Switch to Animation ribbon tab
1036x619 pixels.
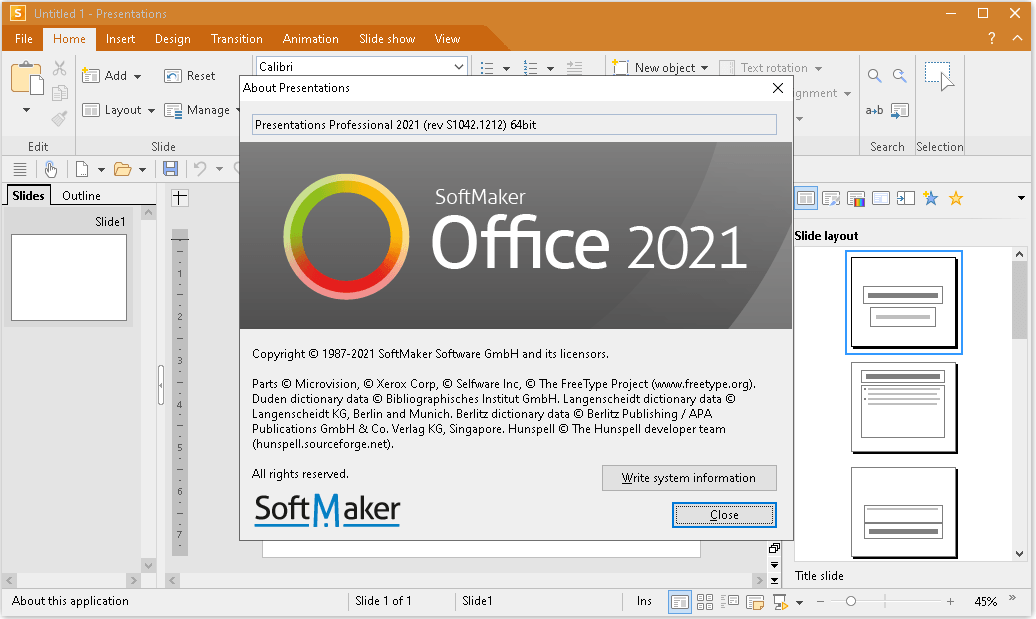coord(311,39)
